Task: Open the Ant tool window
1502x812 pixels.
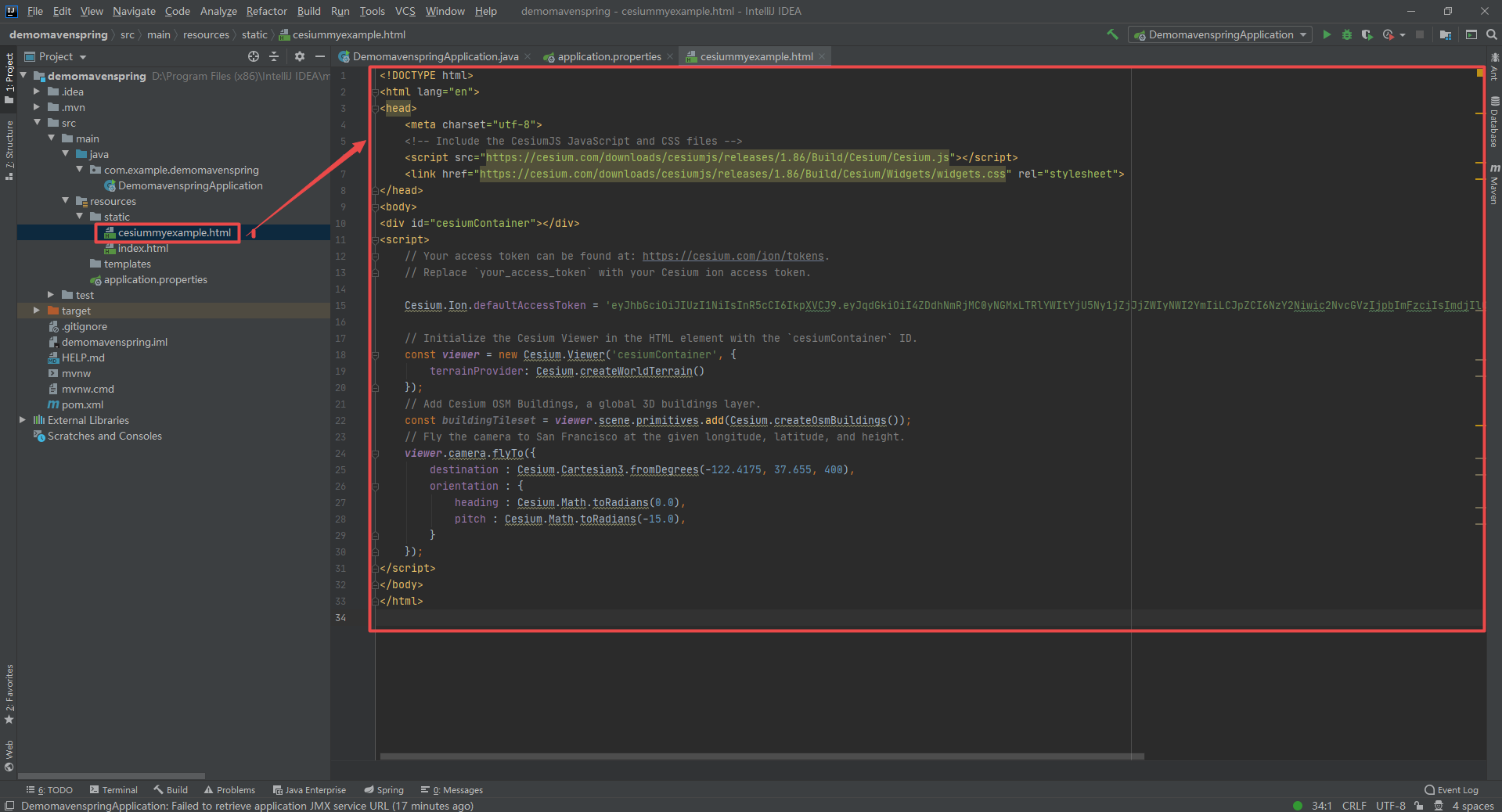Action: [x=1494, y=67]
